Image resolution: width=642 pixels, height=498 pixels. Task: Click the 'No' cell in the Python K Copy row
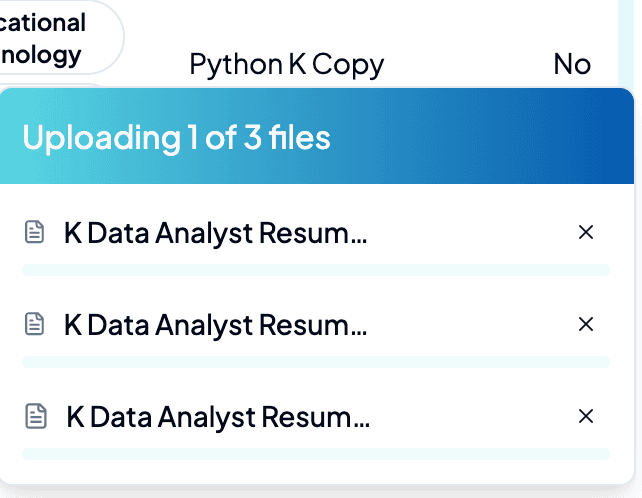pyautogui.click(x=572, y=64)
